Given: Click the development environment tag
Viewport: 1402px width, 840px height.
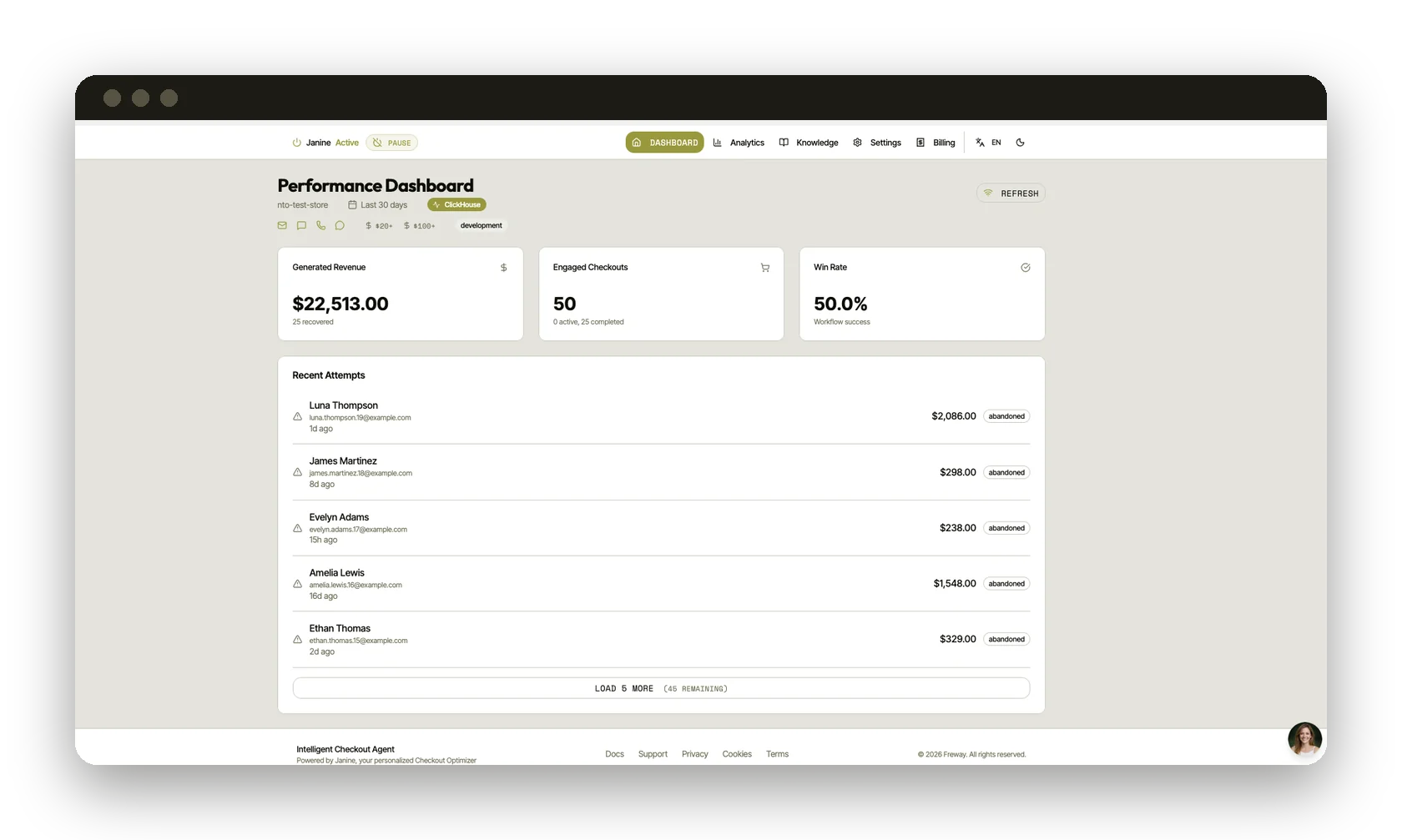Looking at the screenshot, I should pos(482,225).
